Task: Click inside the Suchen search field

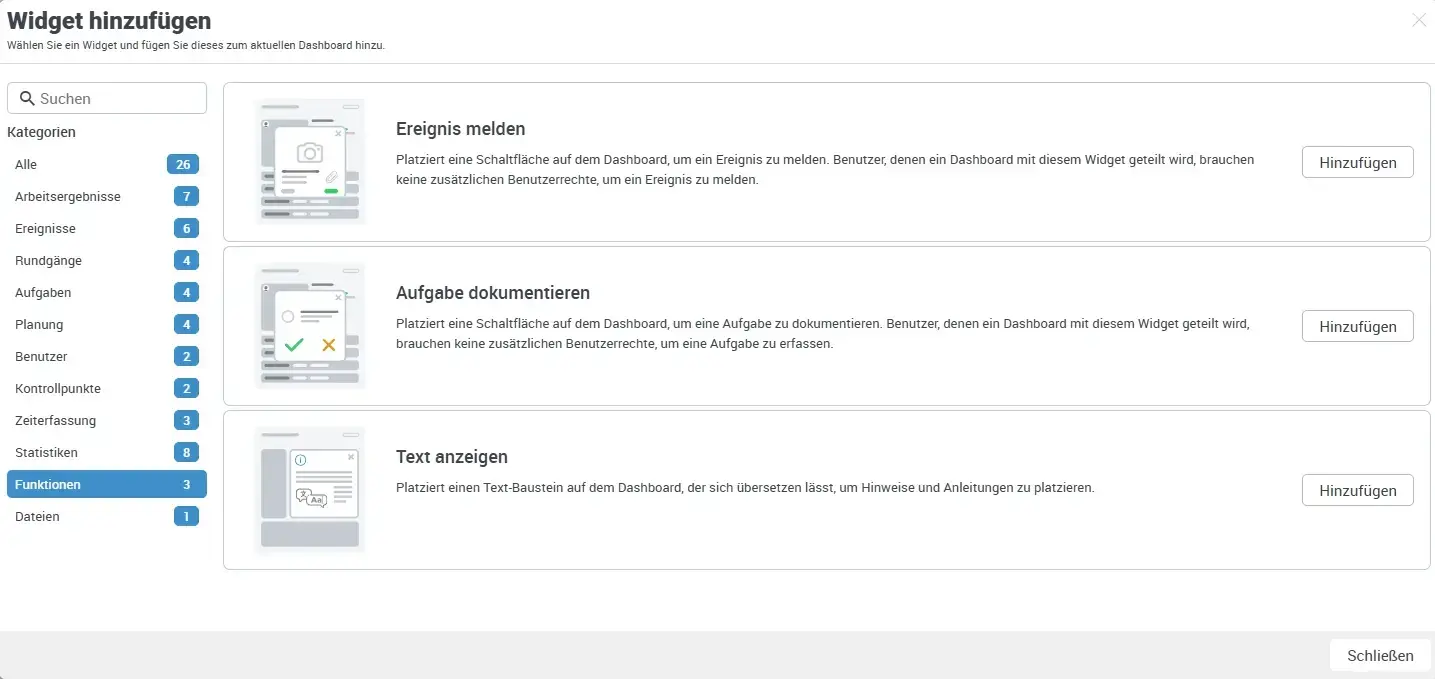Action: [107, 98]
